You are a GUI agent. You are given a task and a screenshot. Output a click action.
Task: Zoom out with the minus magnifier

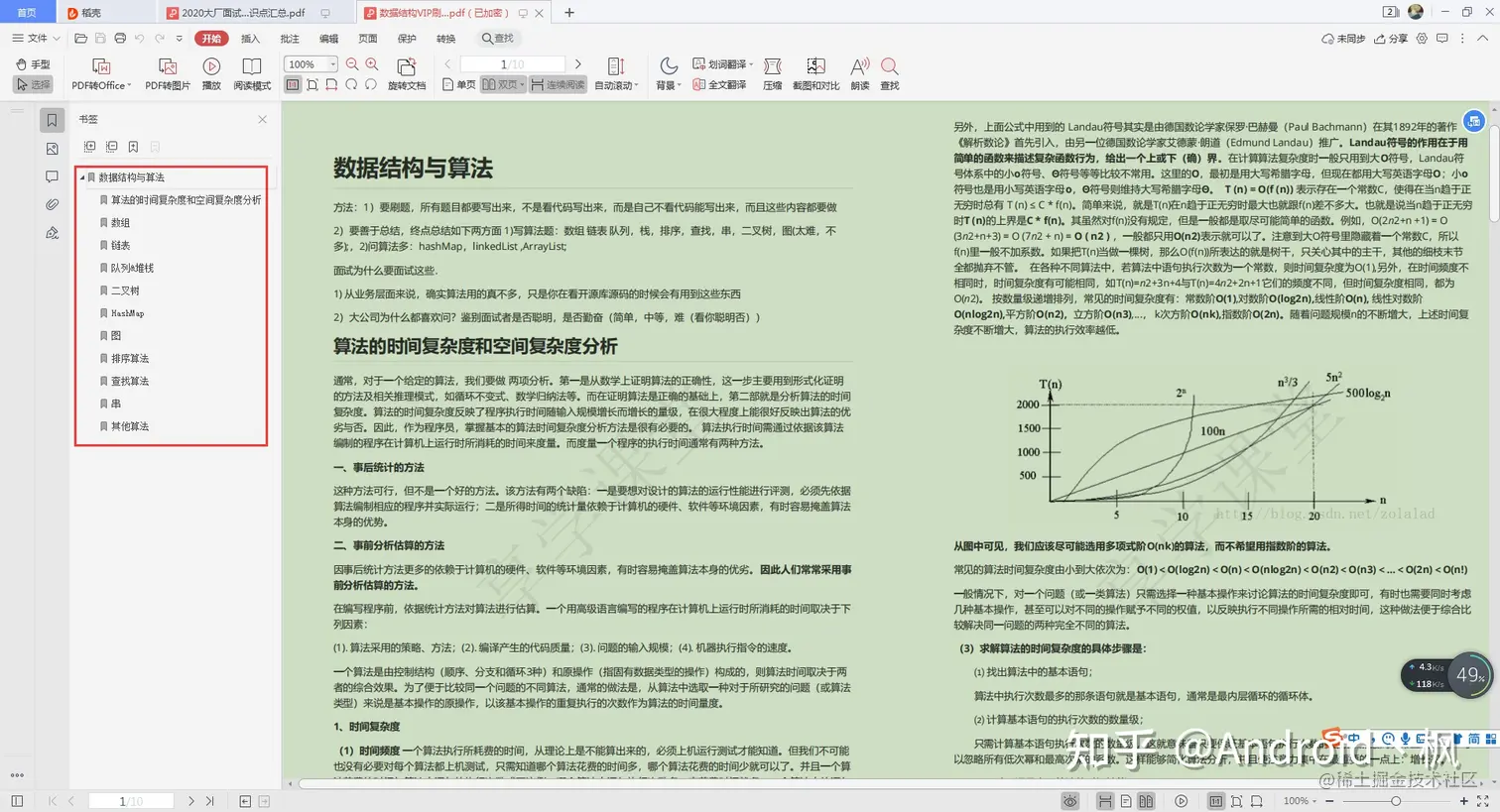tap(352, 64)
